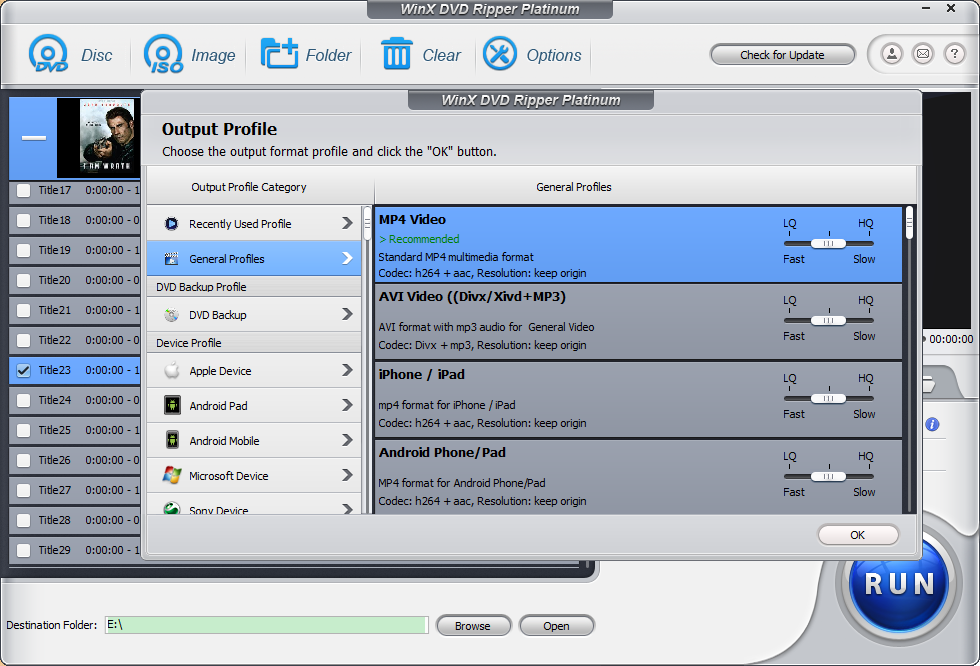The height and width of the screenshot is (666, 980).
Task: Expand General Profiles chevron
Action: click(x=348, y=258)
